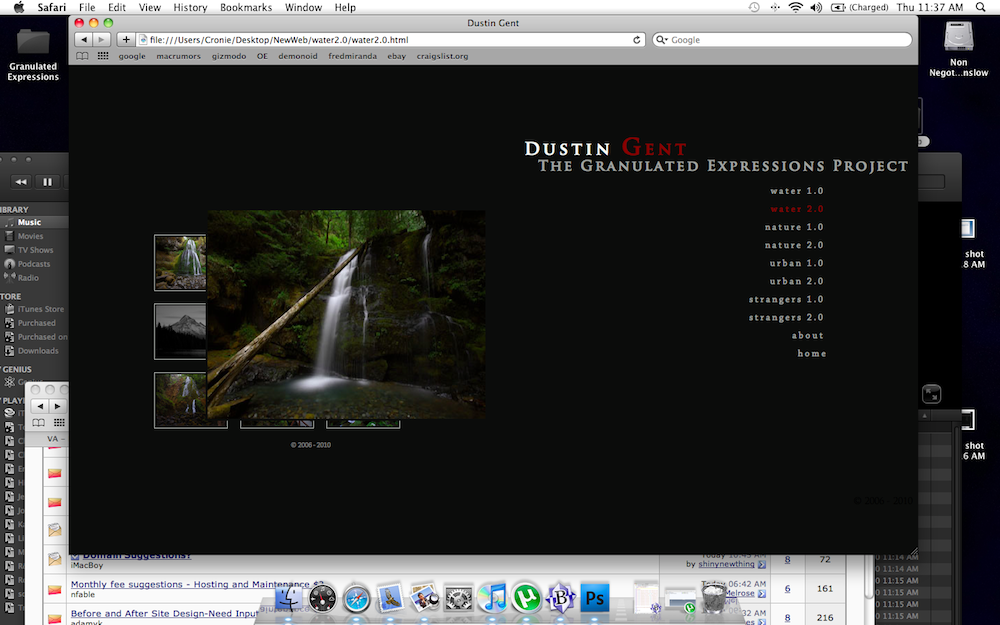The width and height of the screenshot is (1000, 625).
Task: Click the Safari compass icon in Dock
Action: 357,598
